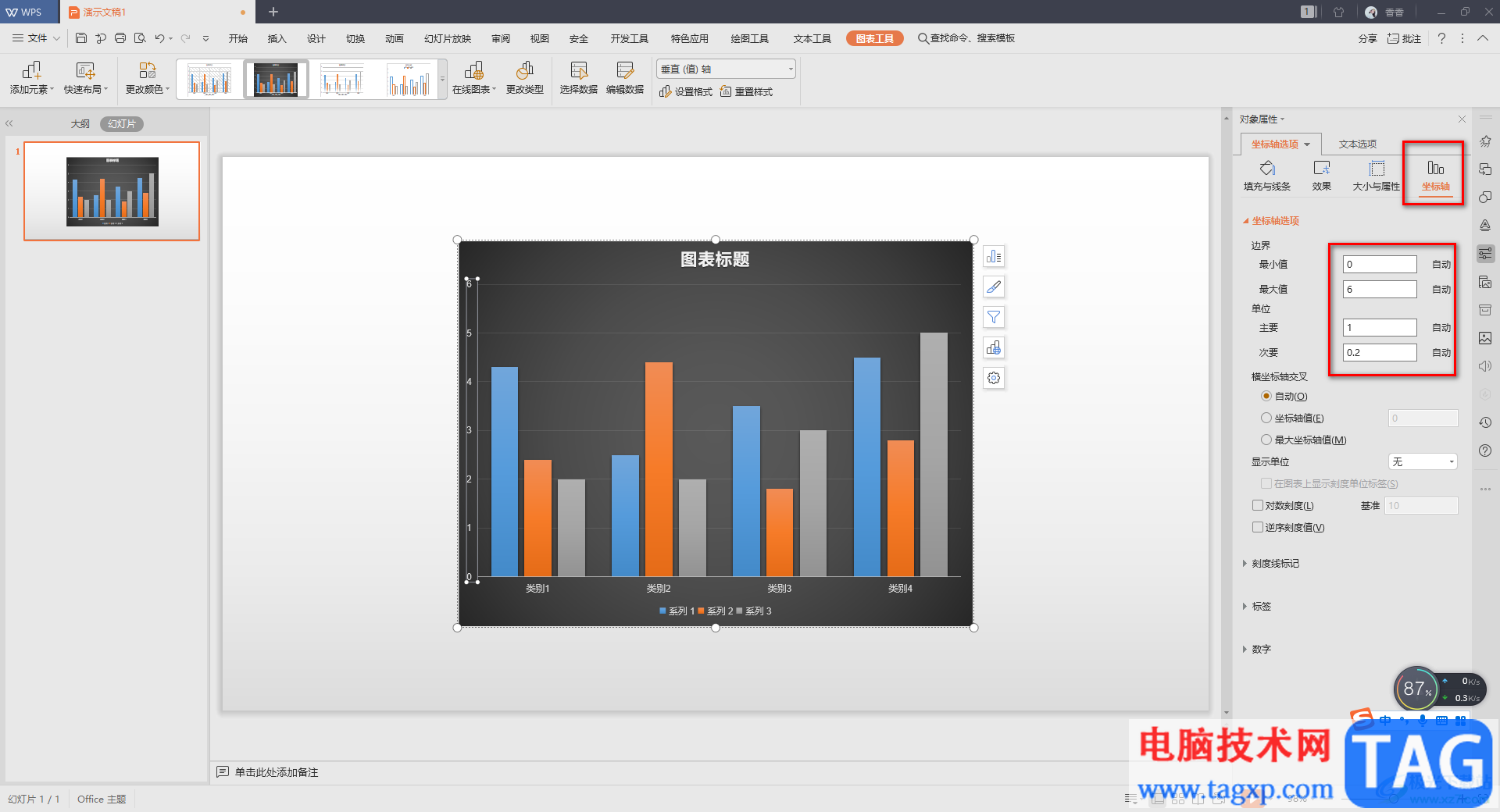Viewport: 1500px width, 812px height.
Task: Select the fourth chart style thumbnail
Action: pos(409,80)
